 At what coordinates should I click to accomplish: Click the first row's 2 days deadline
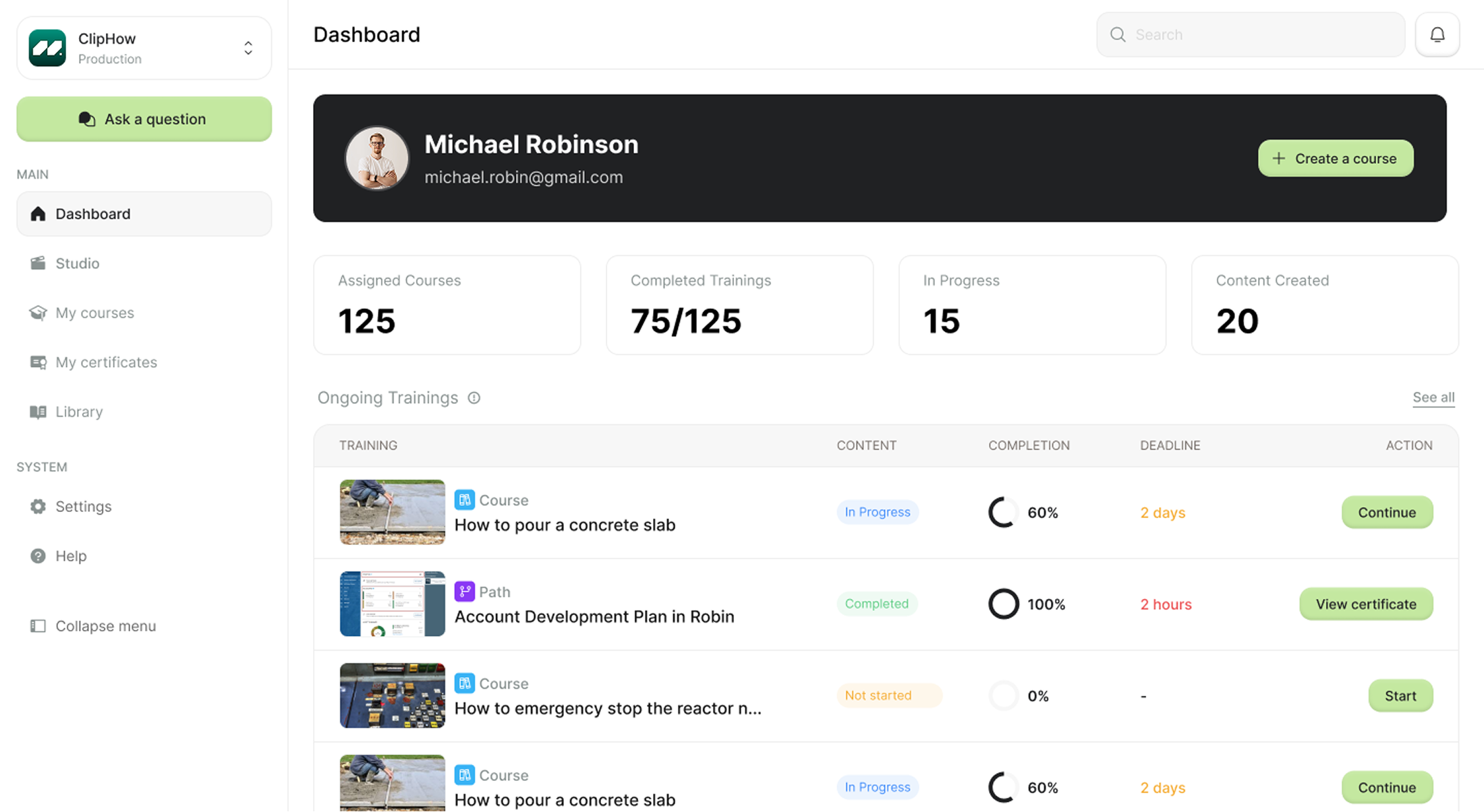tap(1163, 513)
